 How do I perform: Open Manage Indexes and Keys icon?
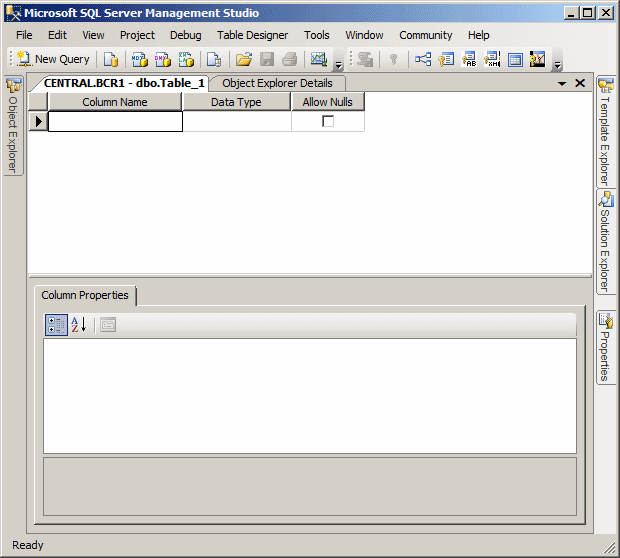point(446,59)
